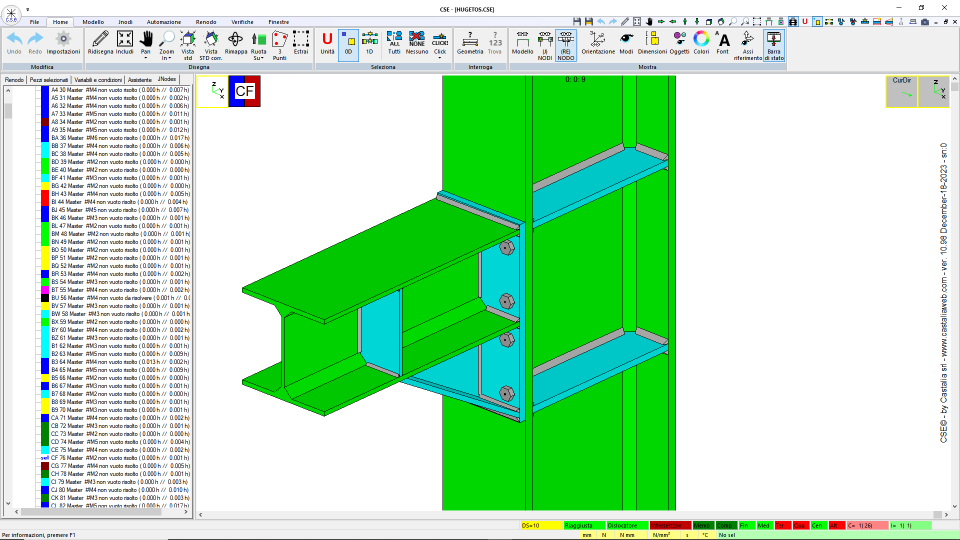Click the list panel scroll-down arrow

8,503
